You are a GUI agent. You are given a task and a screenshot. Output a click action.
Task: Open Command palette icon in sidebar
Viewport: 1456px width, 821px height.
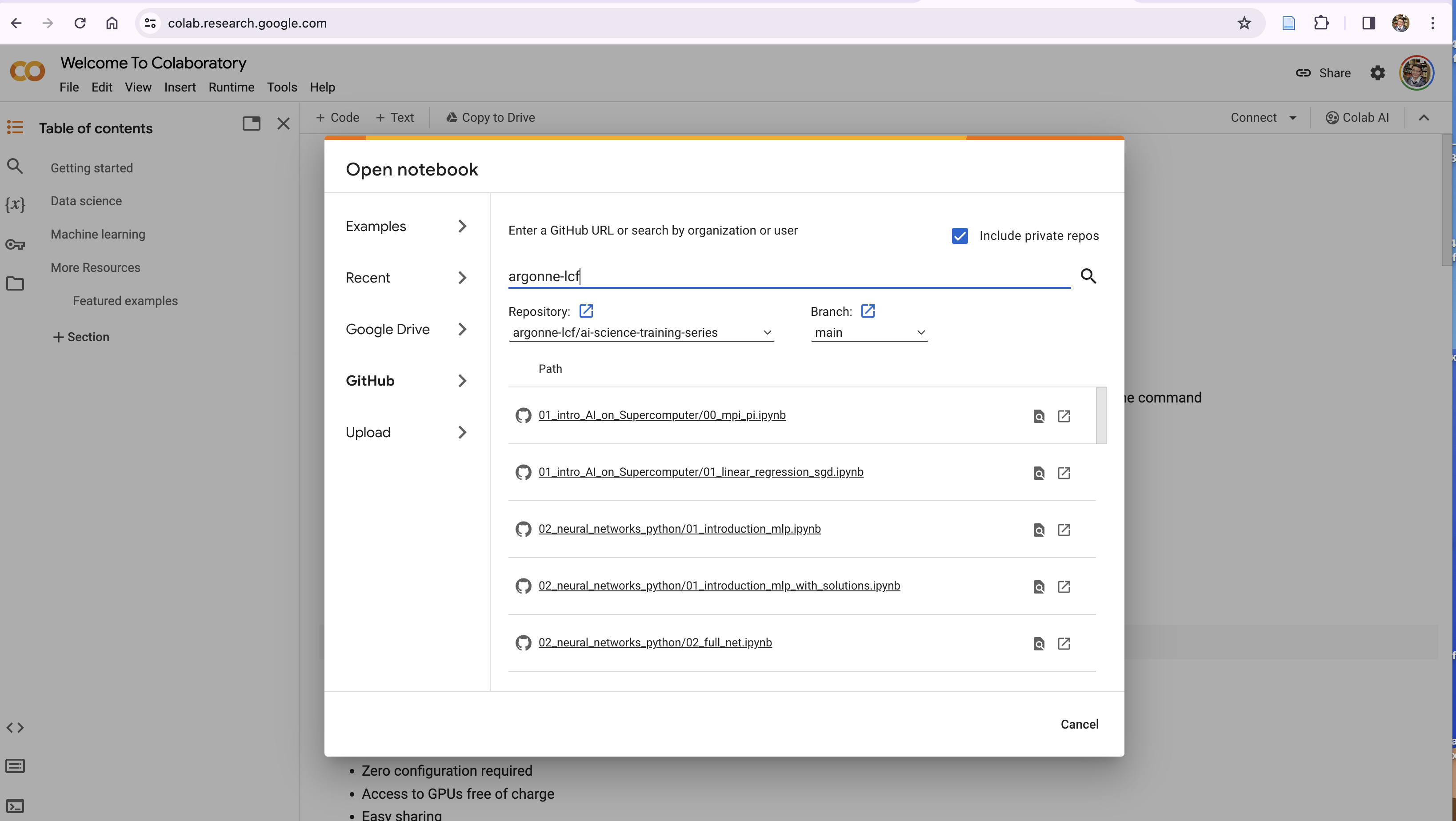15,766
